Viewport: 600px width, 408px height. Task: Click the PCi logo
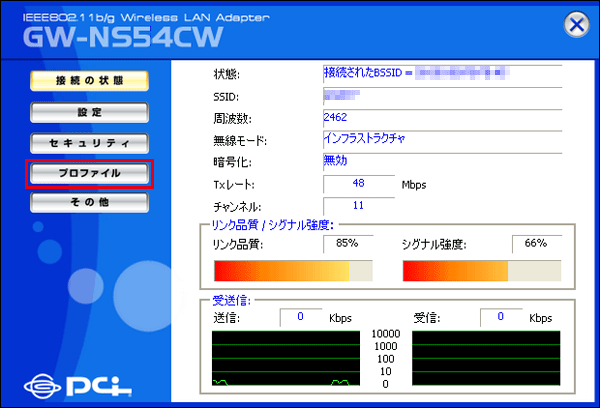tap(78, 386)
